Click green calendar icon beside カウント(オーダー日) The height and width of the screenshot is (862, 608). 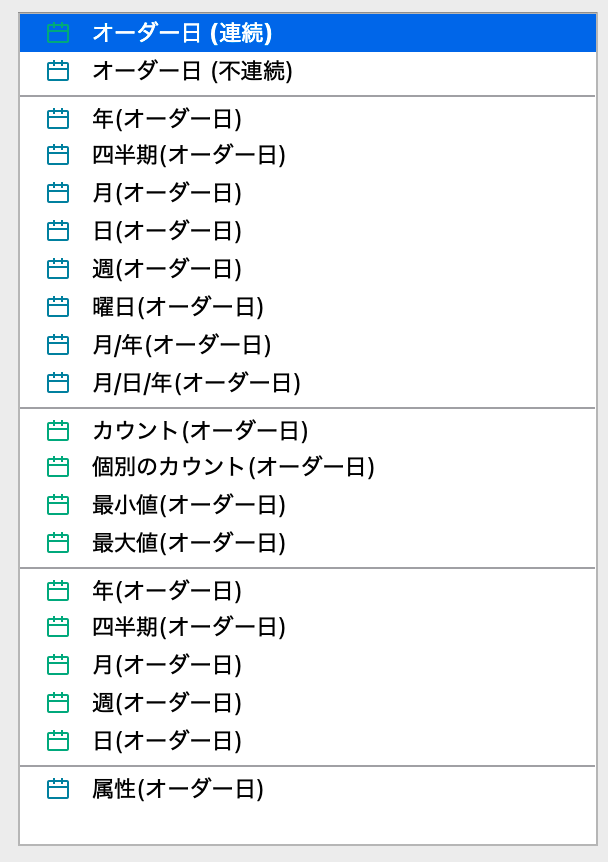[x=58, y=431]
